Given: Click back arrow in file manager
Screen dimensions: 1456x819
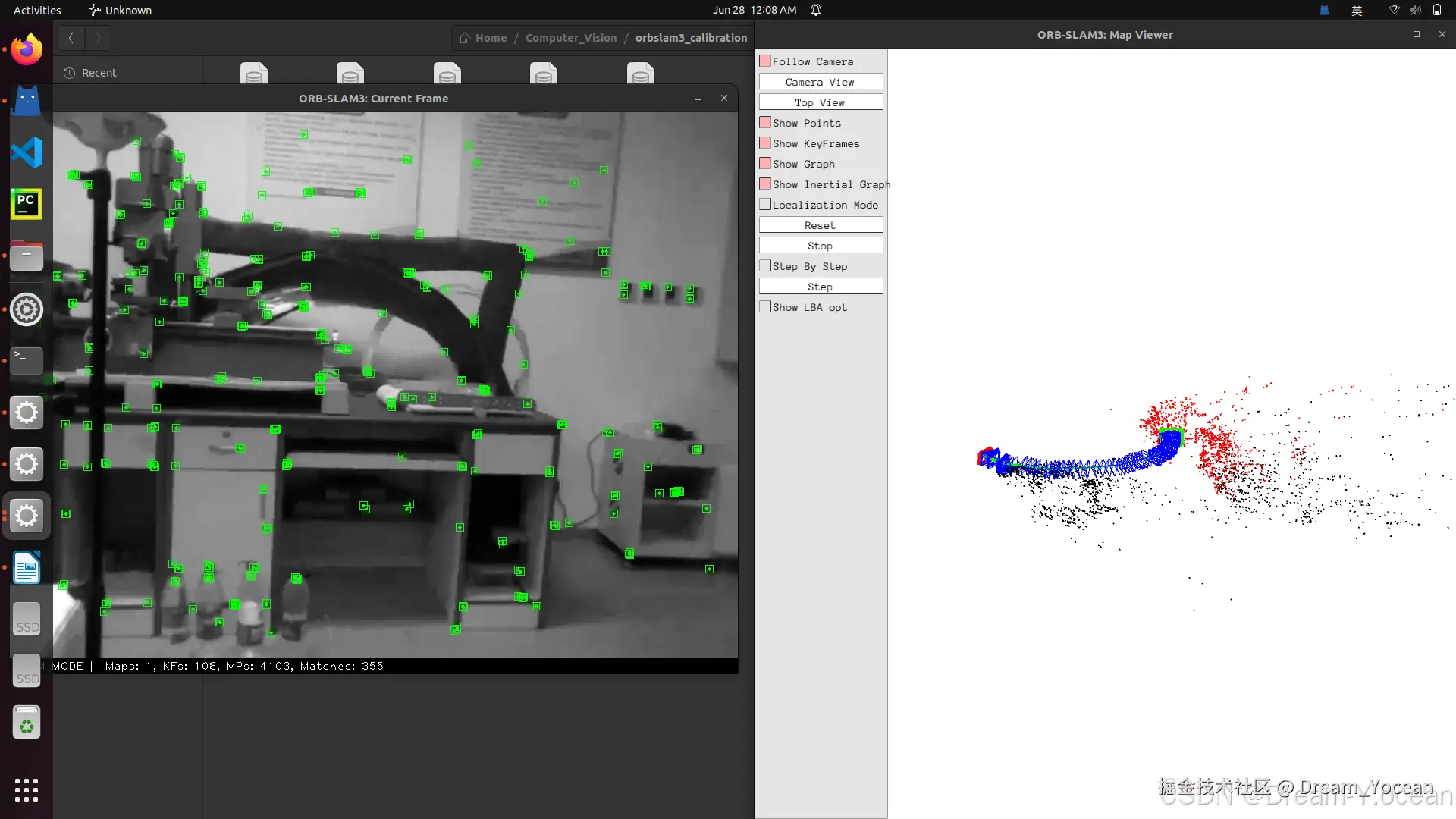Looking at the screenshot, I should tap(71, 37).
